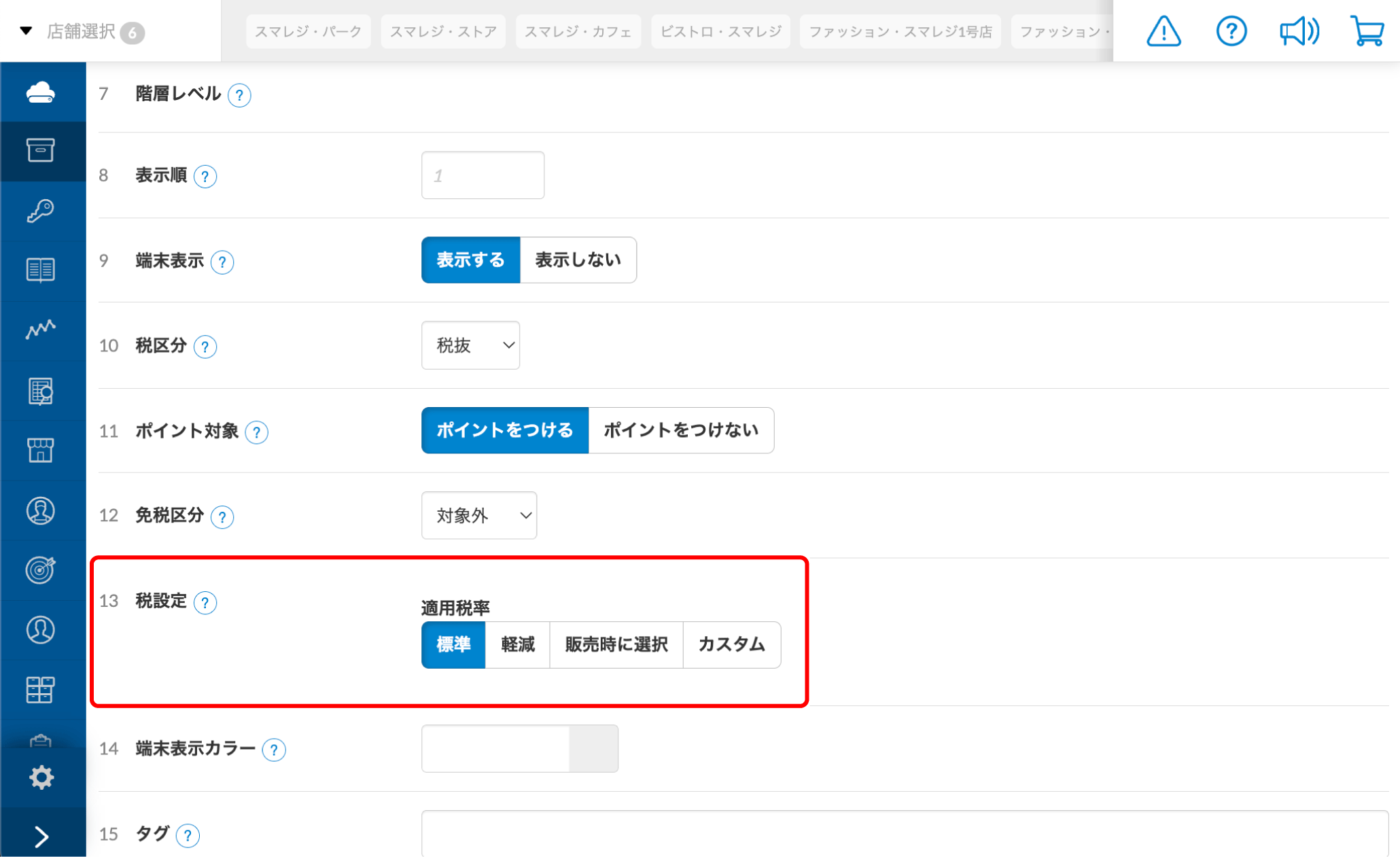Open the announcements megaphone icon
1400x857 pixels.
[x=1299, y=31]
